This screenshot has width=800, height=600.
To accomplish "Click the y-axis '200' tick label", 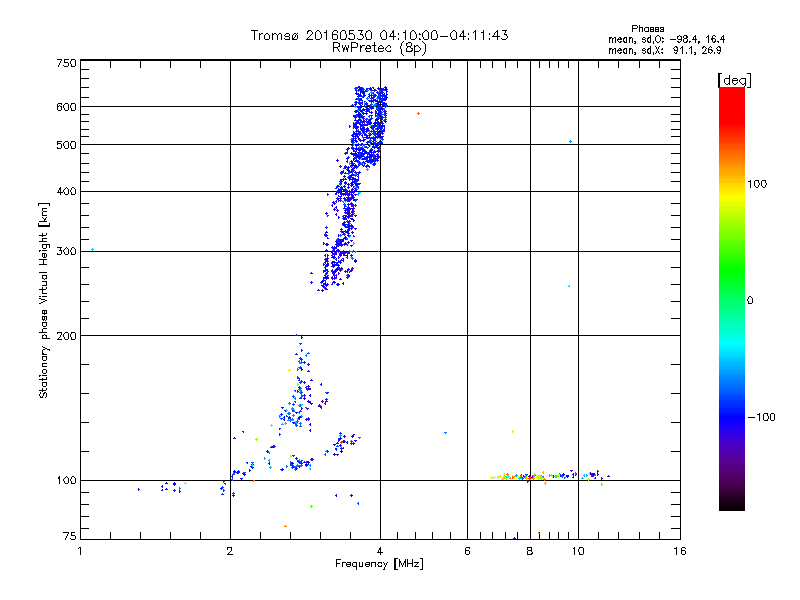I will point(66,336).
